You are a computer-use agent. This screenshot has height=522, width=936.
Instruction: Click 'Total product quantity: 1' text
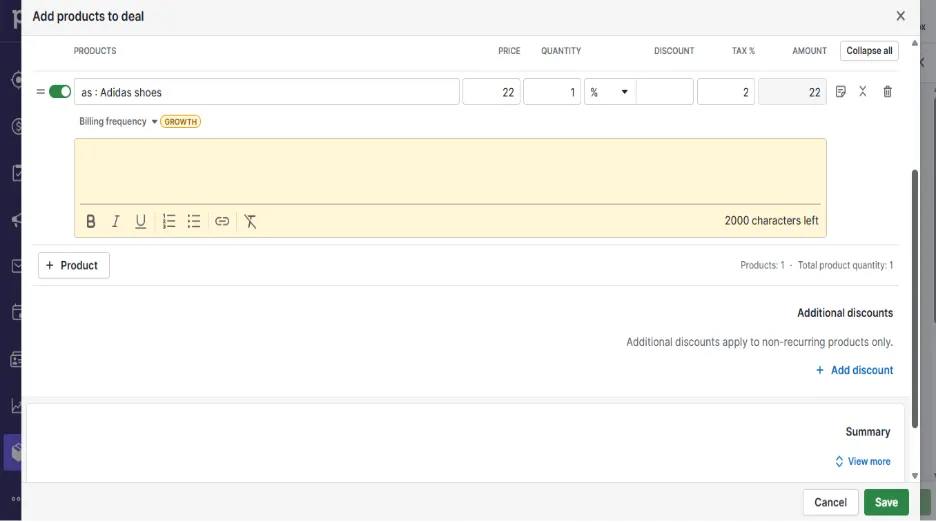click(x=845, y=265)
